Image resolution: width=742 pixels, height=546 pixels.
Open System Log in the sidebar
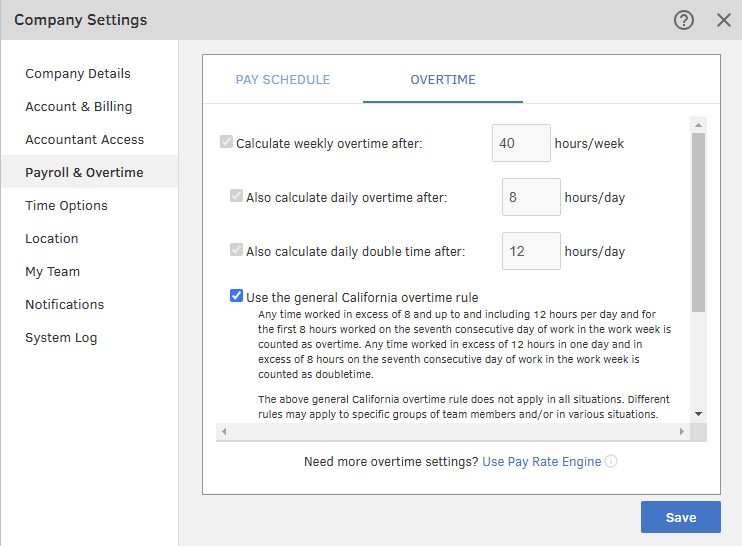[x=61, y=337]
